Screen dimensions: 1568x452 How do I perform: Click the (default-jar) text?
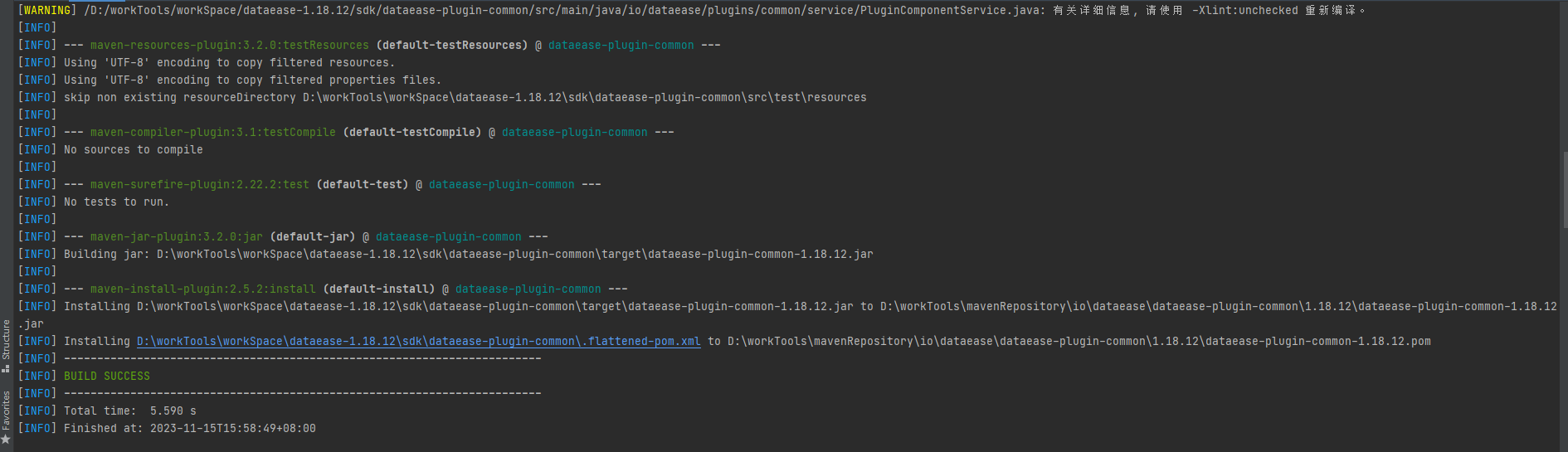pos(313,236)
